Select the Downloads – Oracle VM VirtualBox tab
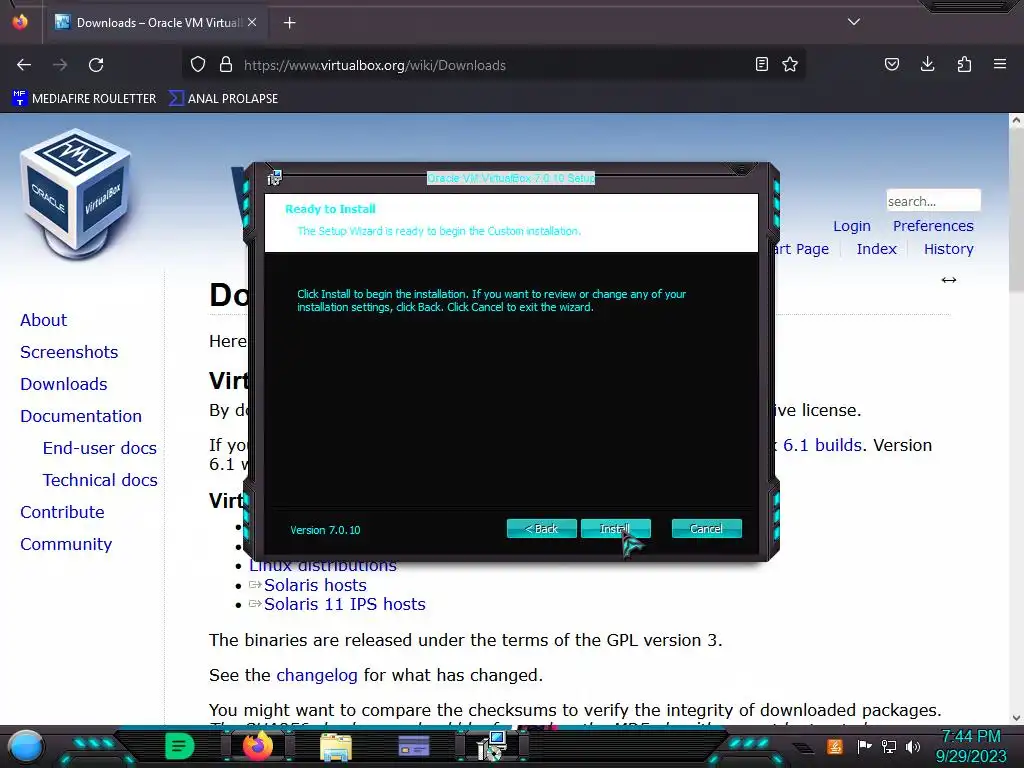1024x768 pixels. point(155,23)
